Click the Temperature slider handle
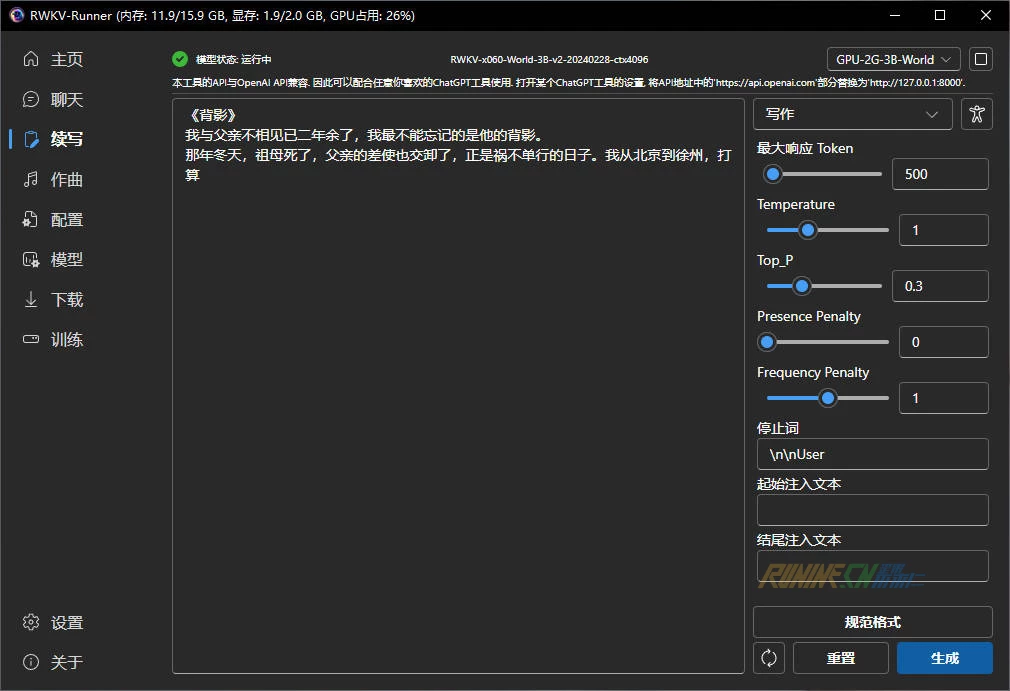The height and width of the screenshot is (691, 1010). coord(808,230)
